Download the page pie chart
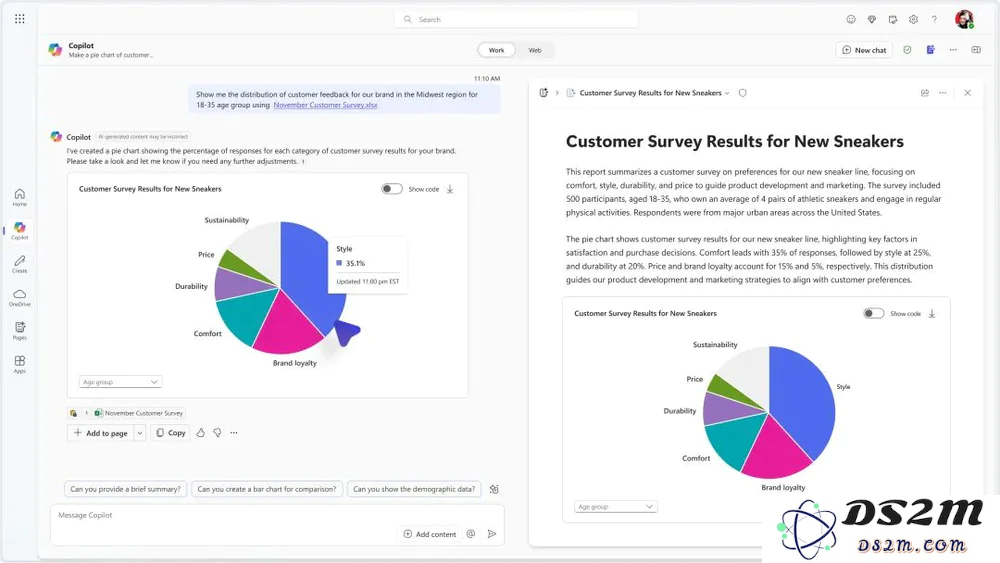 point(932,314)
